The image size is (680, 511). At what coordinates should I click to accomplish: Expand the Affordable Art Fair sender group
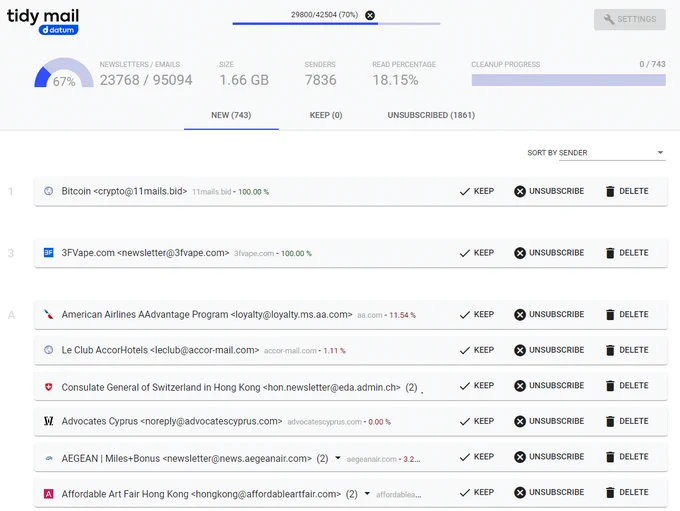tap(367, 494)
